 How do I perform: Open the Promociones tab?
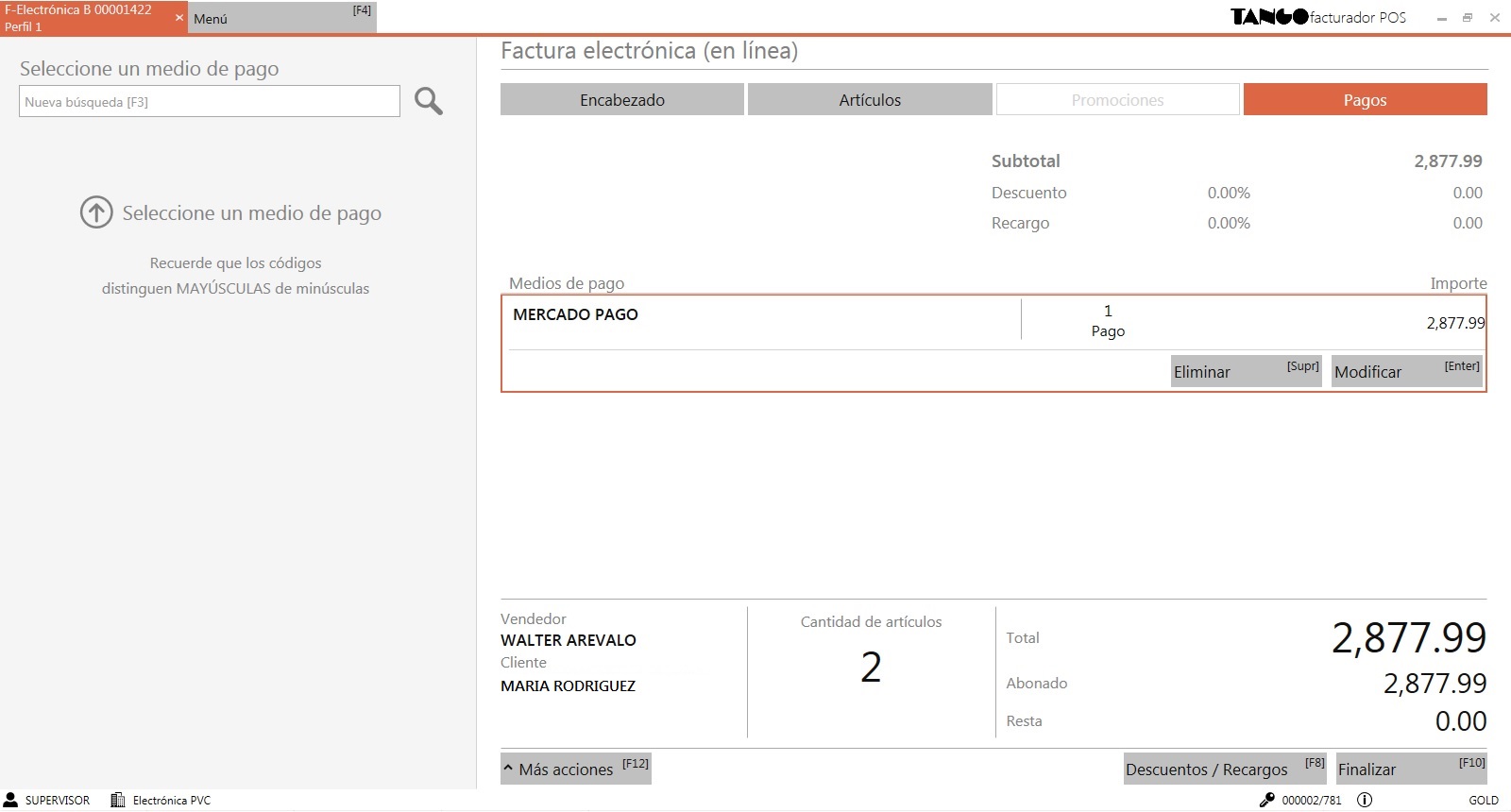tap(1117, 100)
